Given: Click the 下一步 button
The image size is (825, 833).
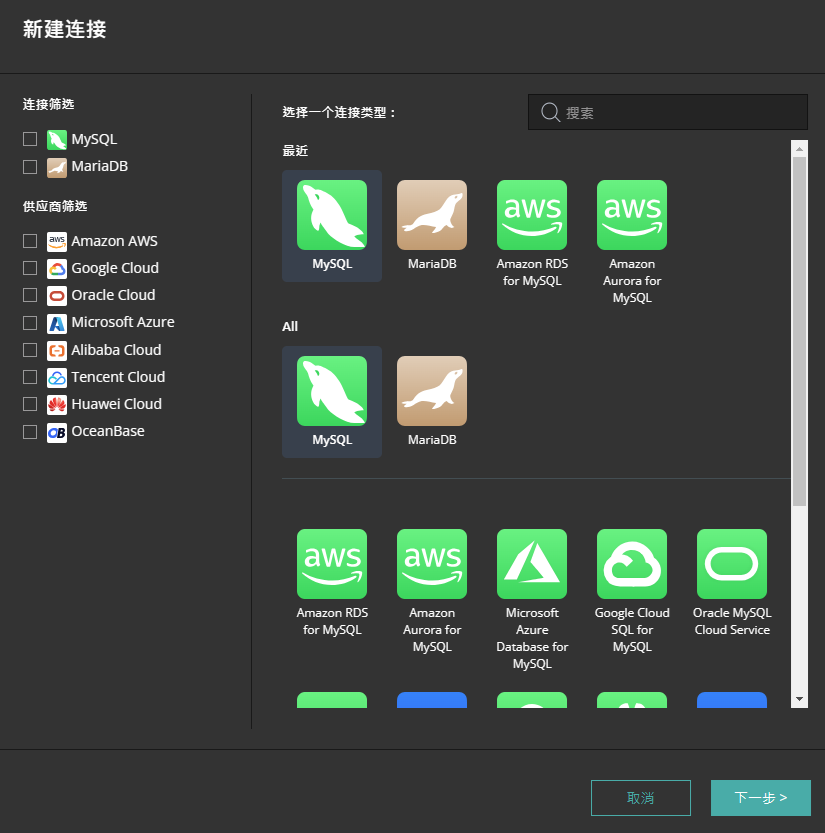Looking at the screenshot, I should [761, 797].
